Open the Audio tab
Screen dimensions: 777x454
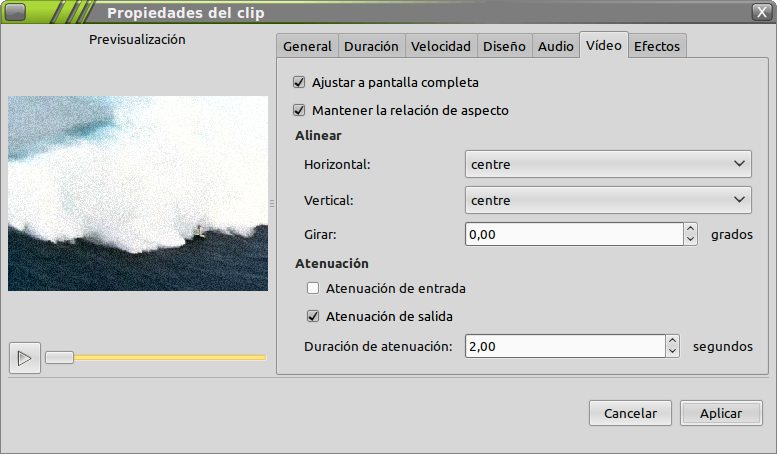pyautogui.click(x=555, y=46)
